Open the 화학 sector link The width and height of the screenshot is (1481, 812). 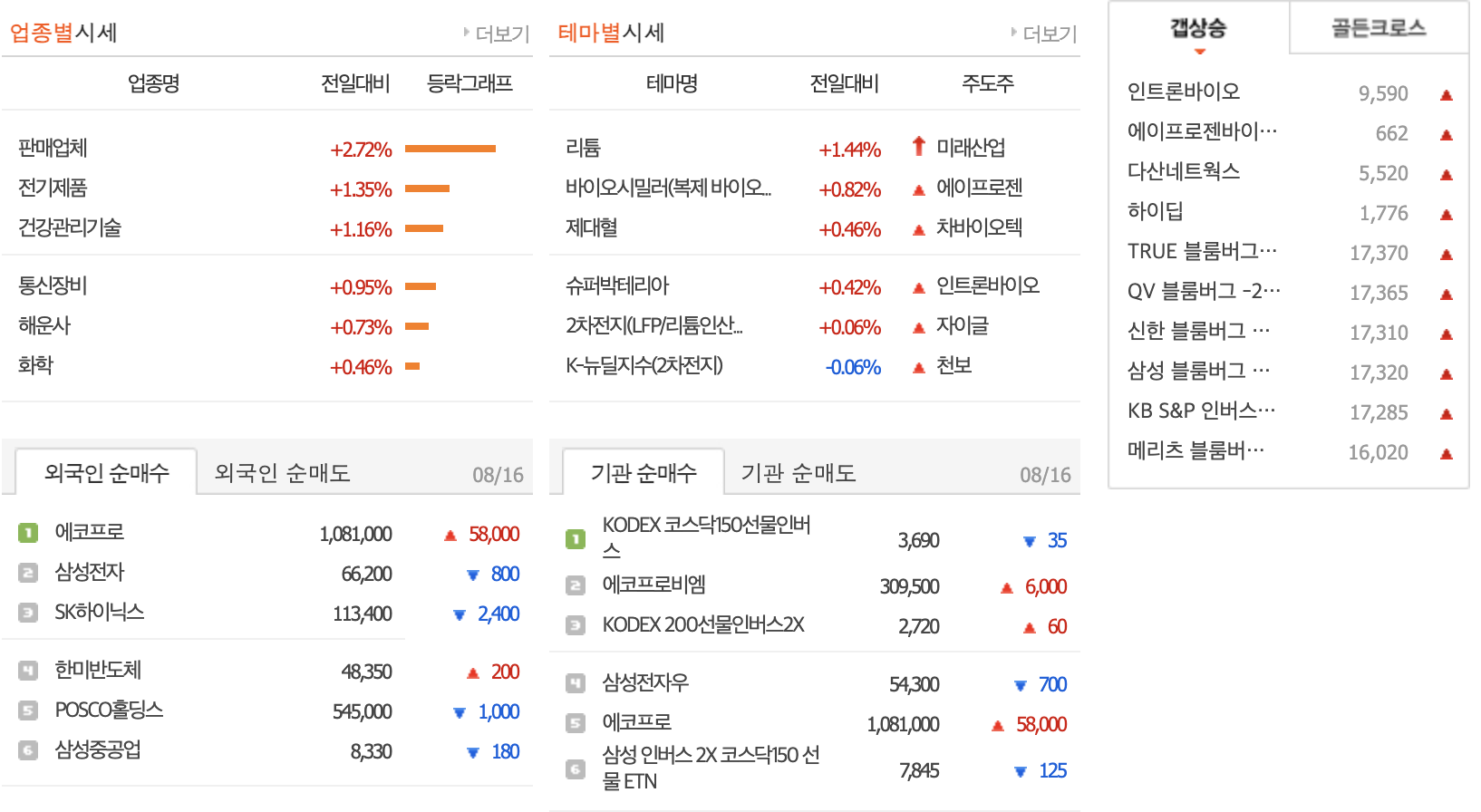[x=35, y=365]
